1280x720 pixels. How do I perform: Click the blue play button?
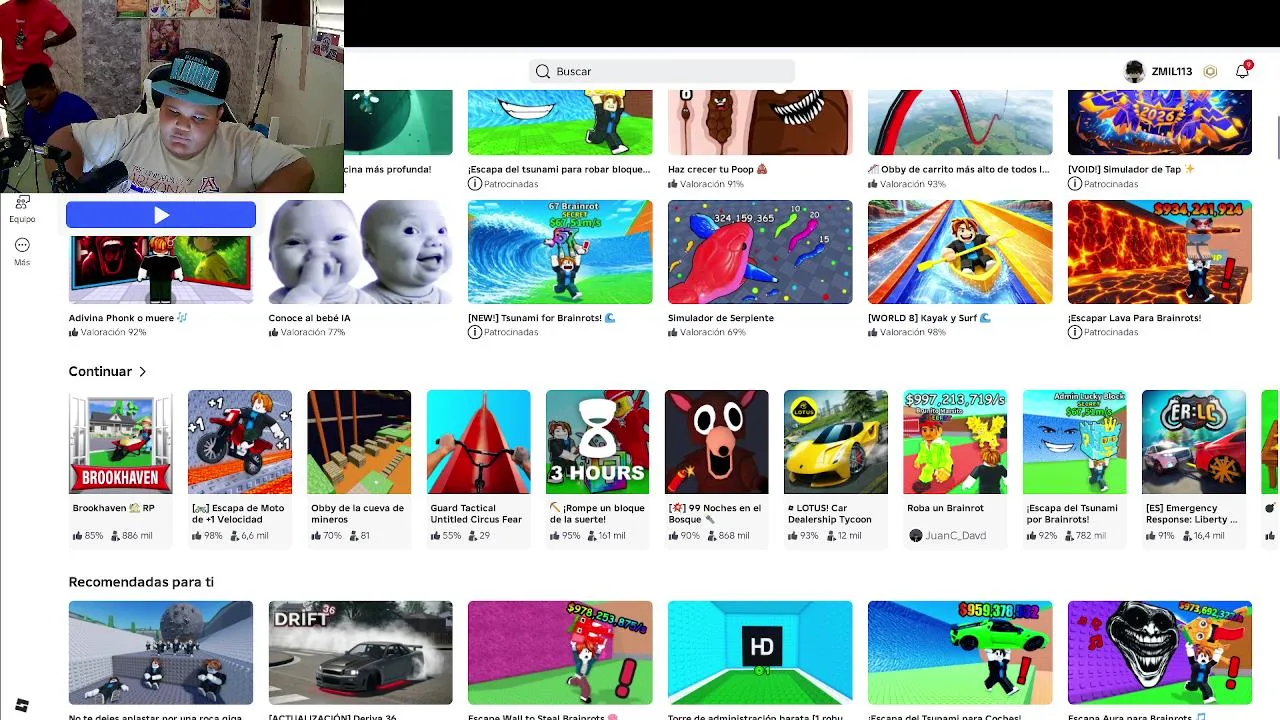(x=161, y=215)
